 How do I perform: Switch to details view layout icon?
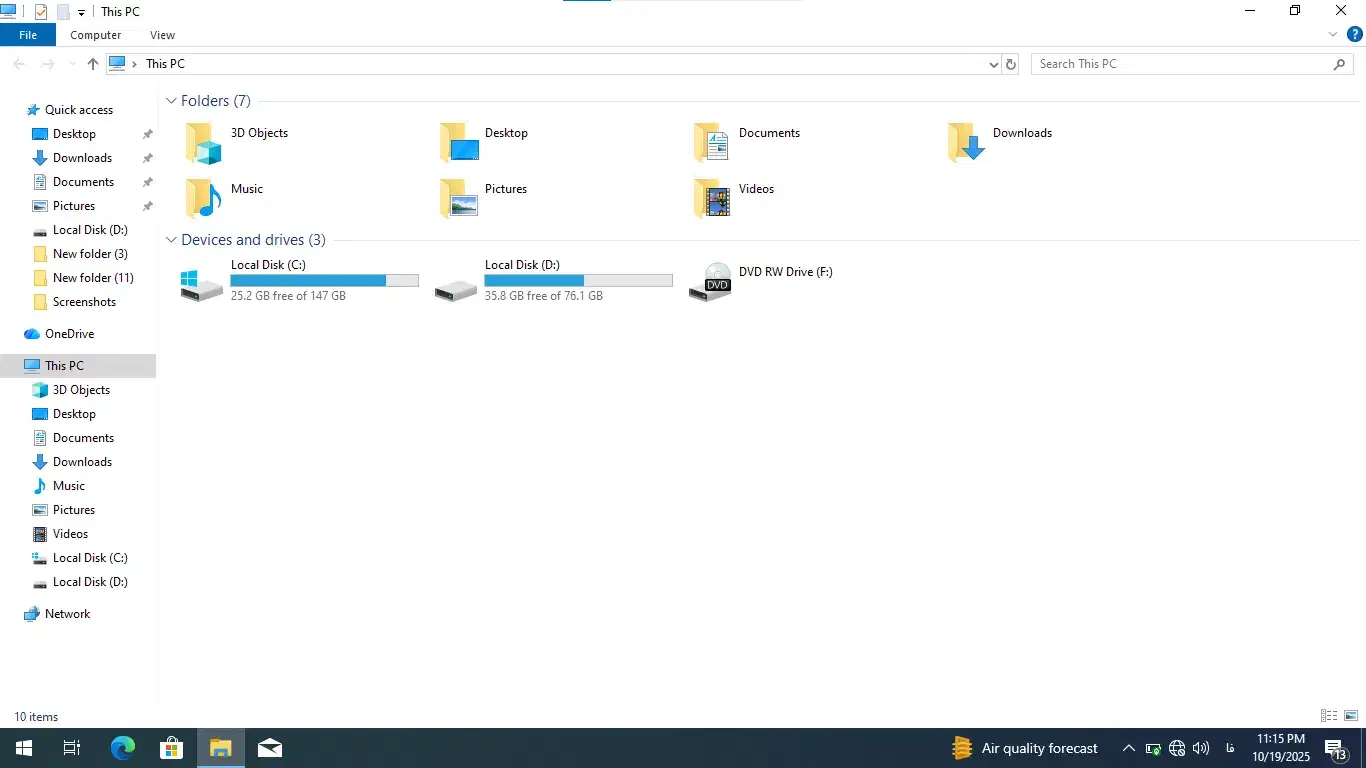1329,716
